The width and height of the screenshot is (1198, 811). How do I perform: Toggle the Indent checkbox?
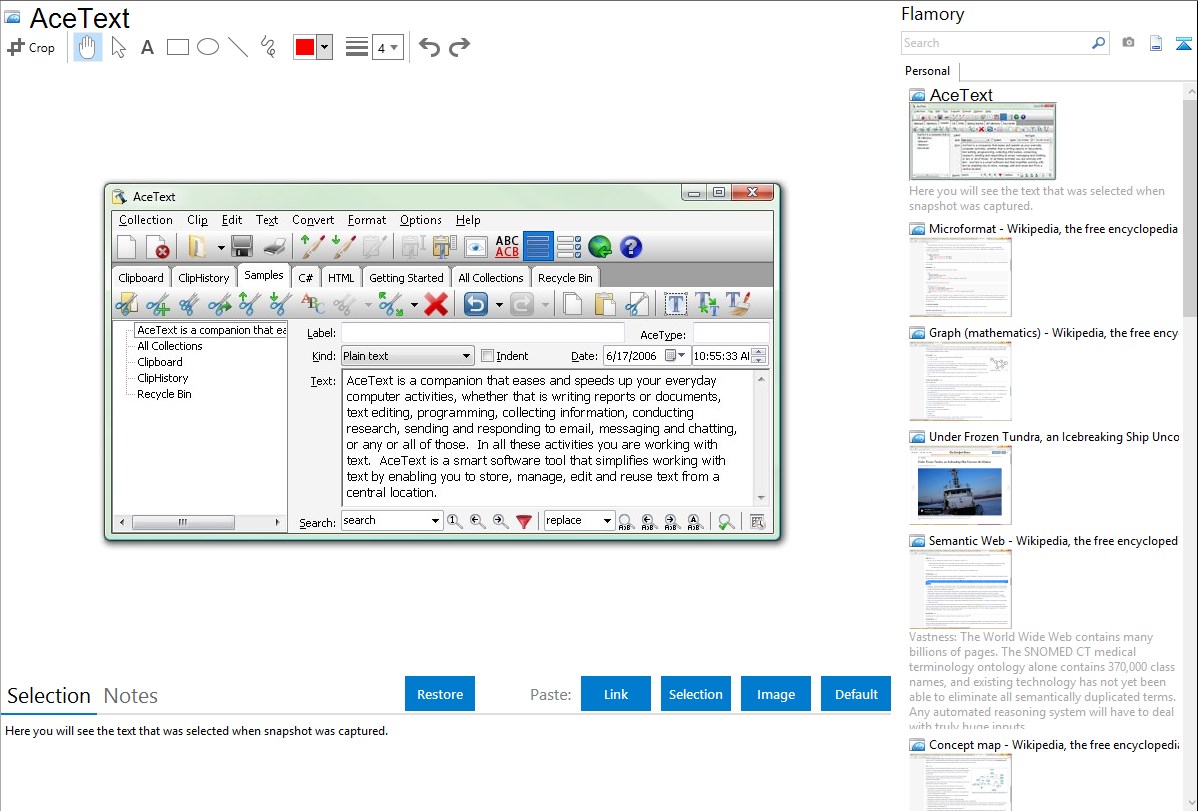click(x=487, y=356)
